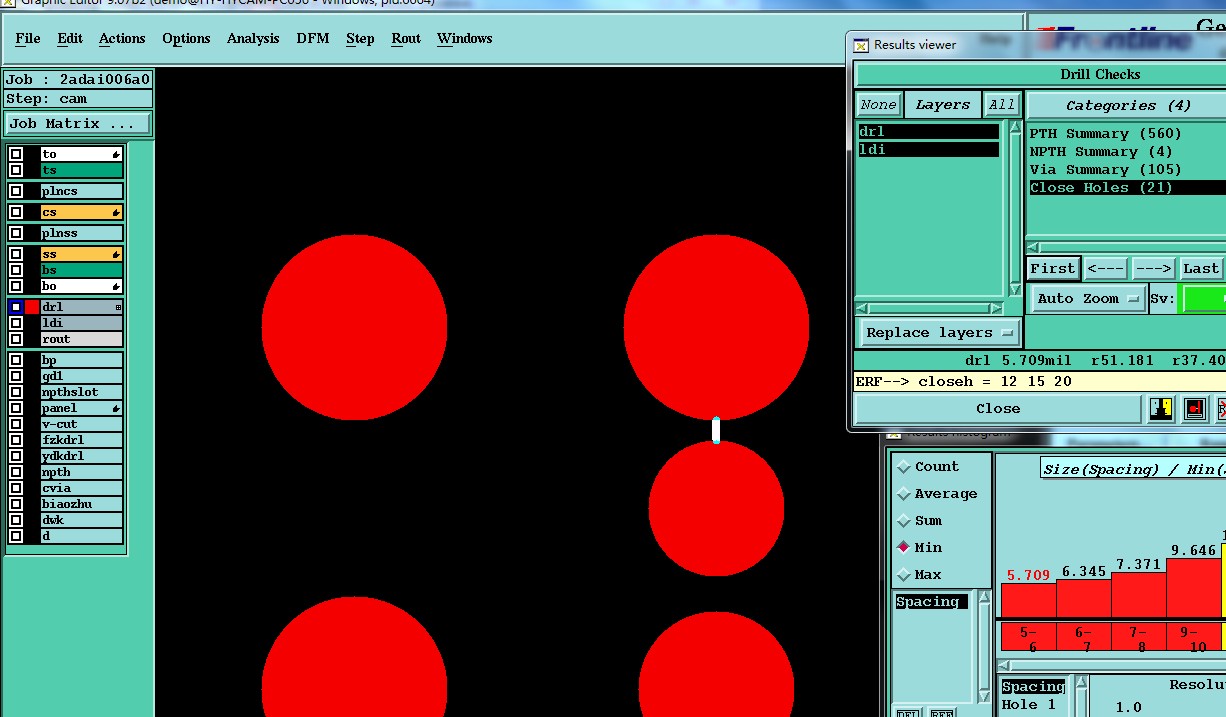Click the right arrow under the Layers list

pyautogui.click(x=996, y=308)
